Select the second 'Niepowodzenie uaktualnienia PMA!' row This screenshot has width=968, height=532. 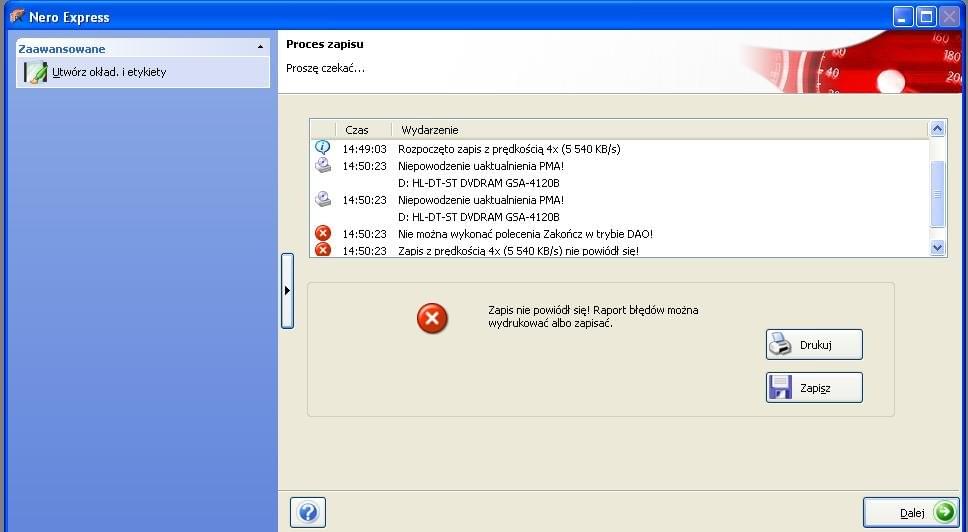point(619,200)
